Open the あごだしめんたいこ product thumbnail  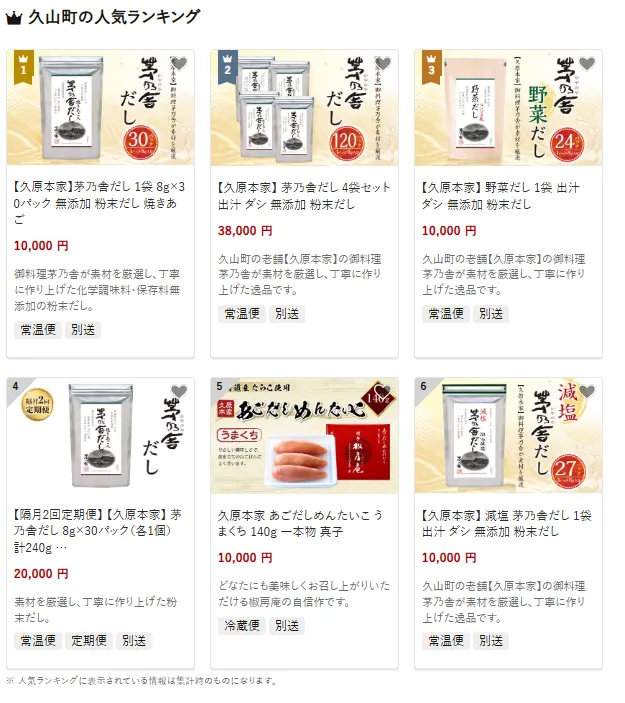pos(304,436)
